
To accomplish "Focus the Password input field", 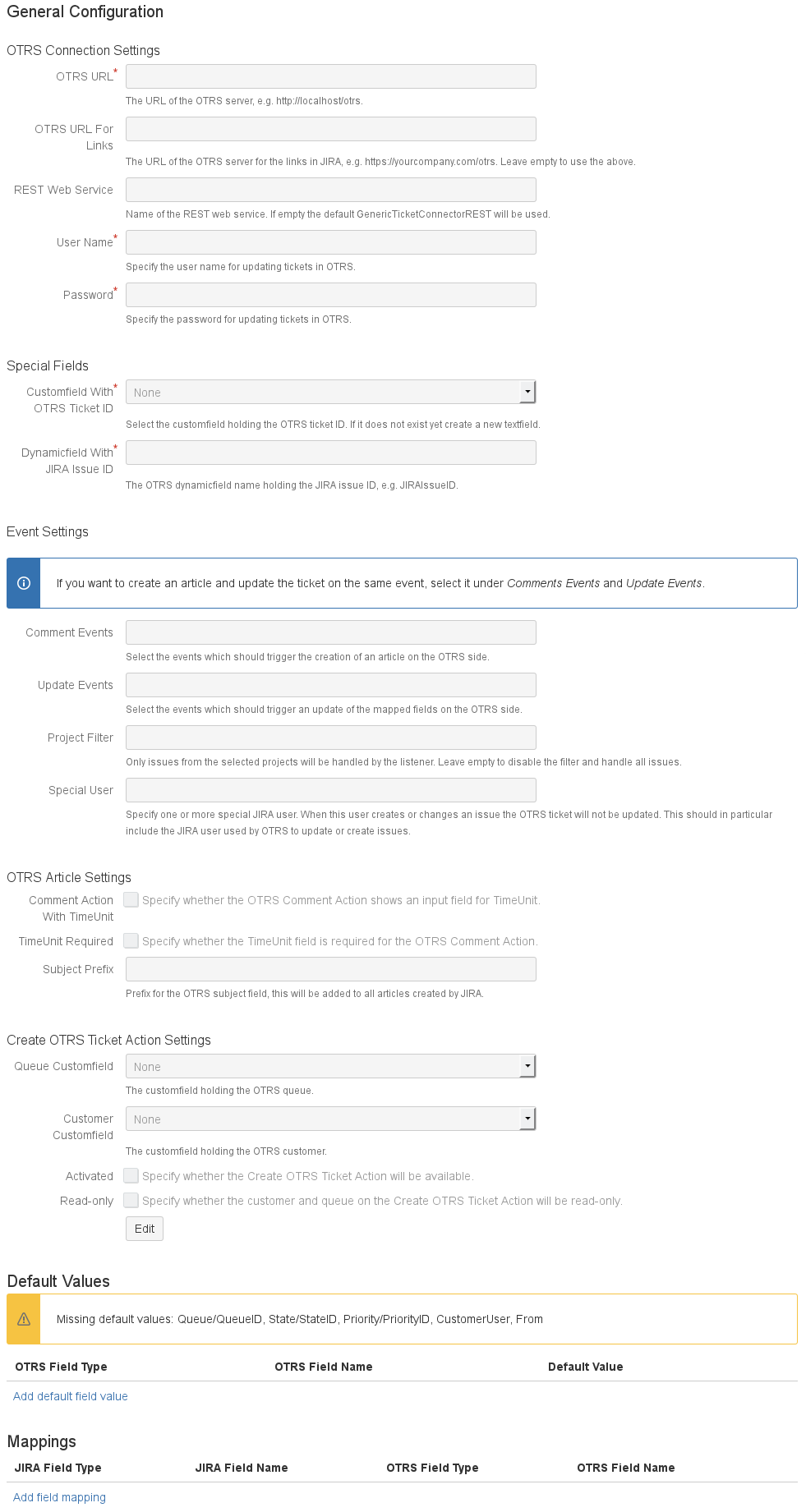I will pos(330,296).
